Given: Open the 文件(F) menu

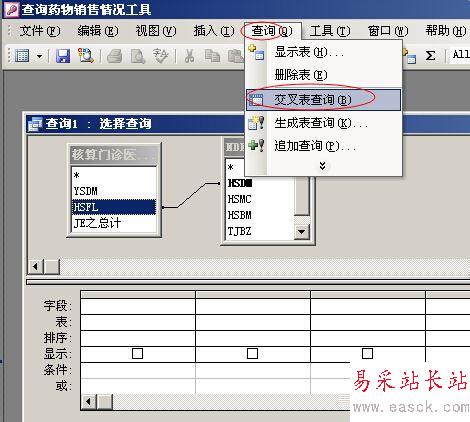Looking at the screenshot, I should tap(40, 31).
